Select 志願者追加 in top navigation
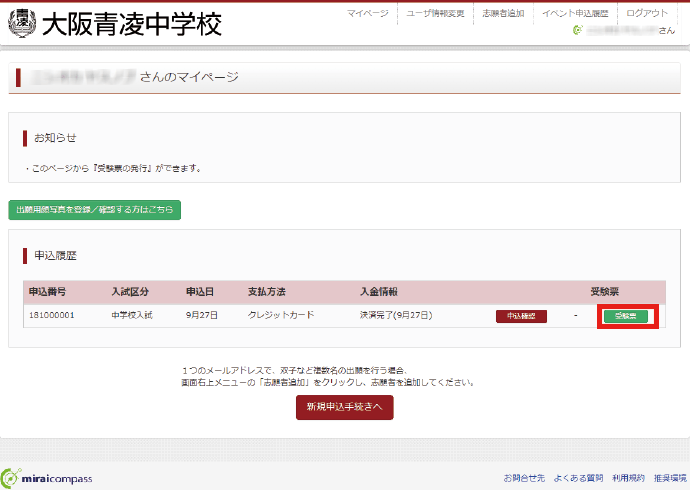 pos(503,14)
